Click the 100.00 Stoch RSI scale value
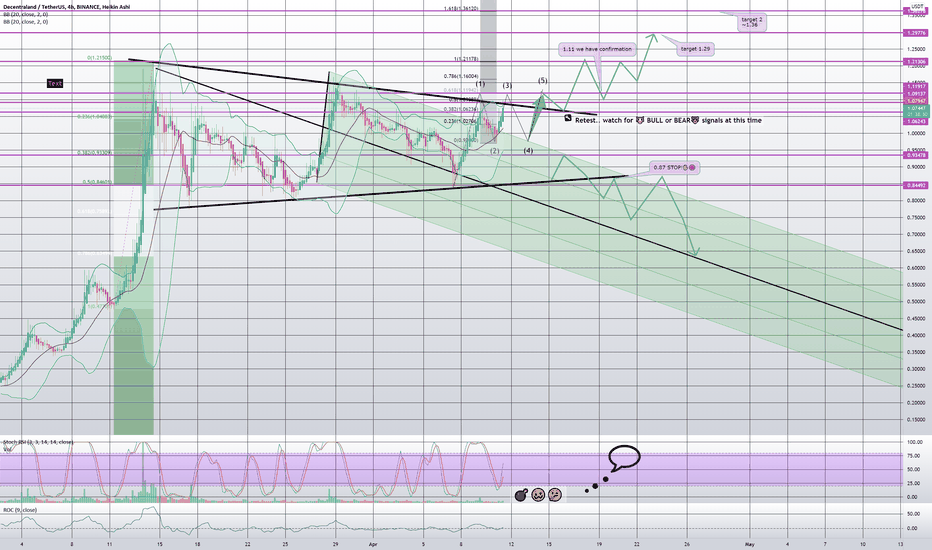 pyautogui.click(x=914, y=442)
